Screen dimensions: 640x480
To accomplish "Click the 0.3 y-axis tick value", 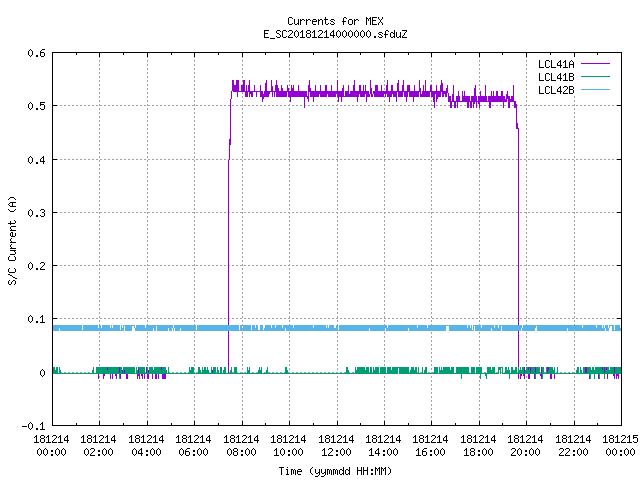I will coord(36,213).
